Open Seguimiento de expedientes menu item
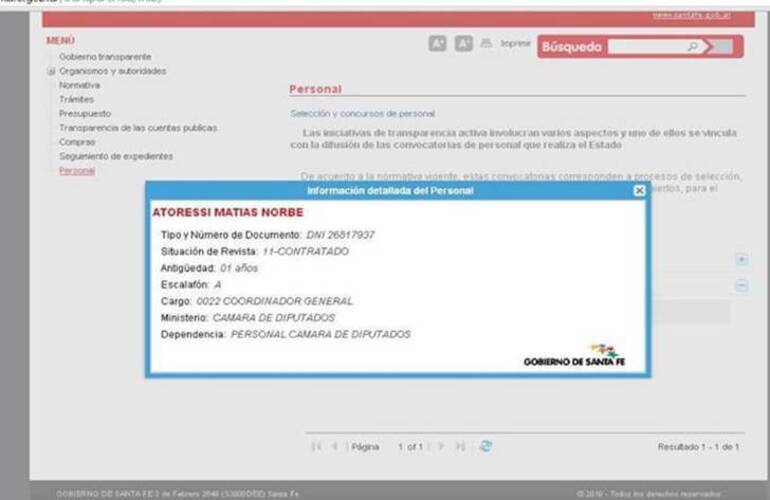The image size is (770, 500). [x=116, y=157]
